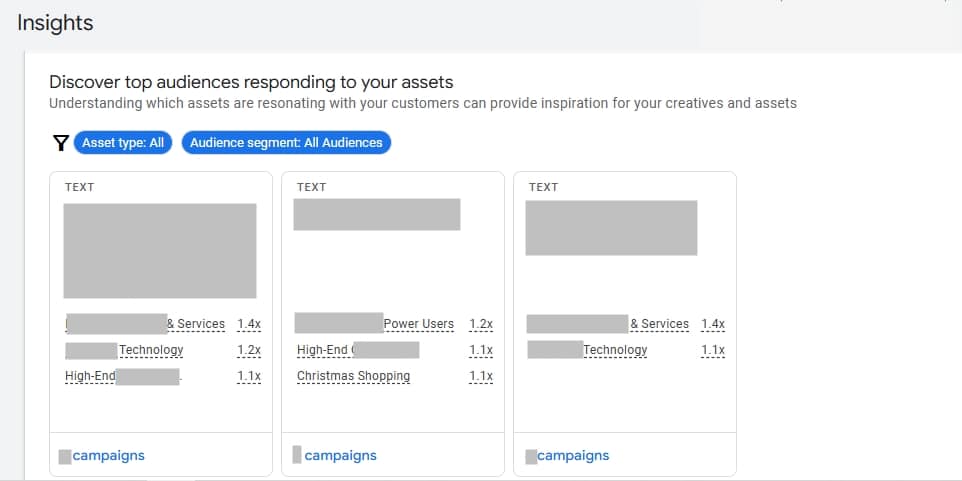Click the & Services audience in third card
Screen dimensions: 962x481
[x=659, y=324]
